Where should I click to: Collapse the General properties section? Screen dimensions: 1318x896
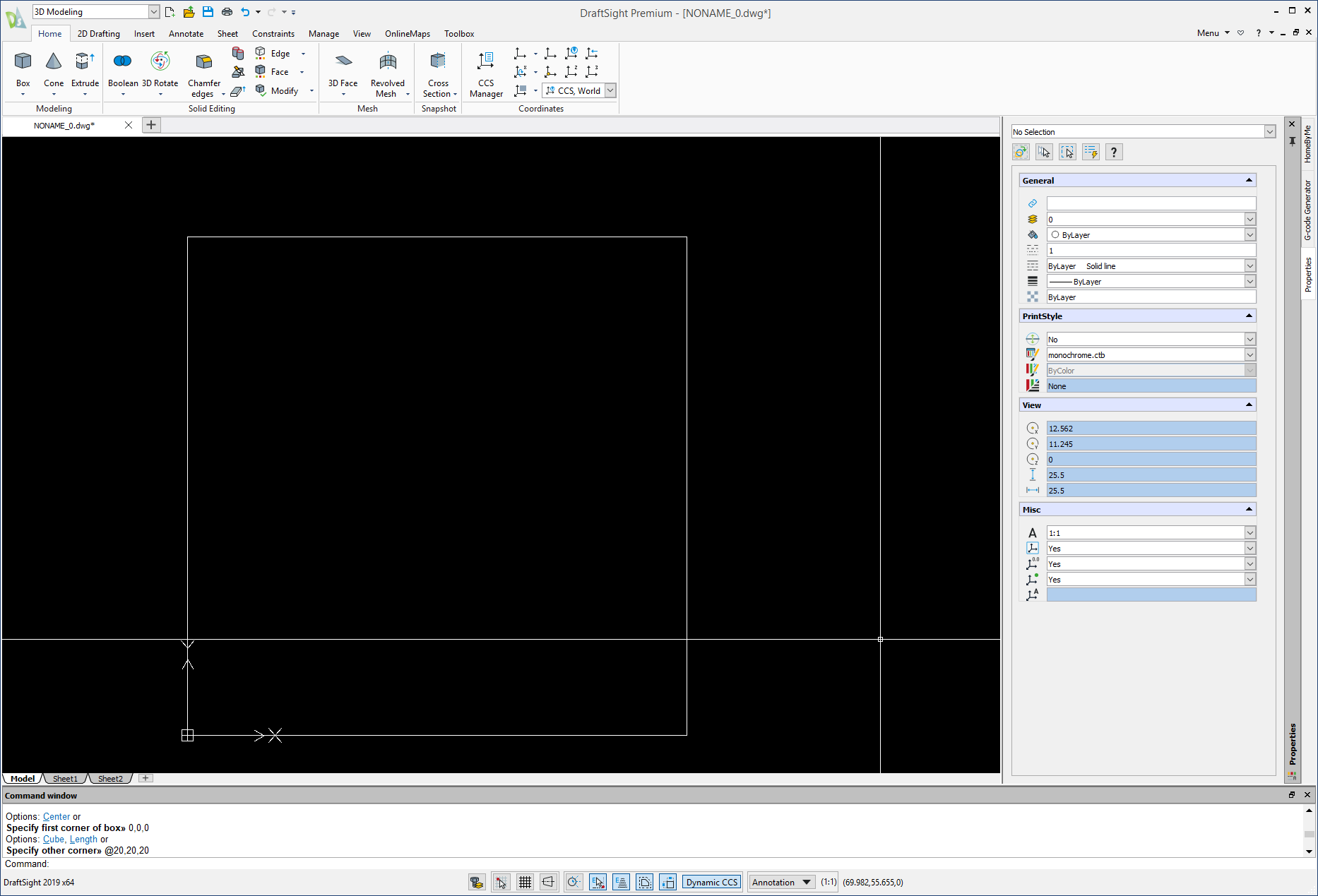(1249, 180)
